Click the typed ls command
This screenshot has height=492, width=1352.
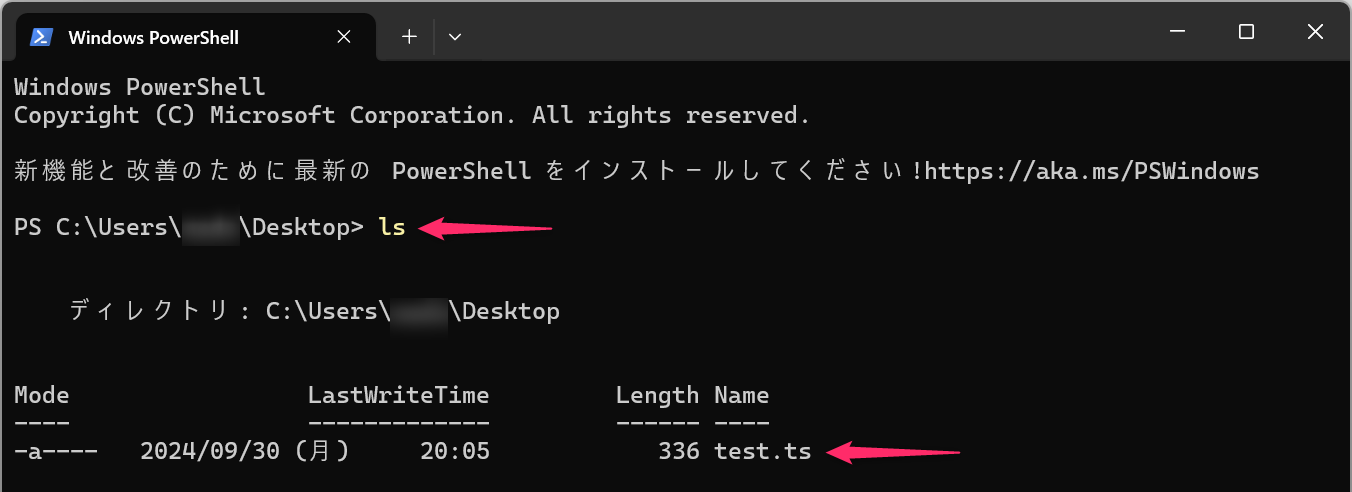tap(392, 227)
